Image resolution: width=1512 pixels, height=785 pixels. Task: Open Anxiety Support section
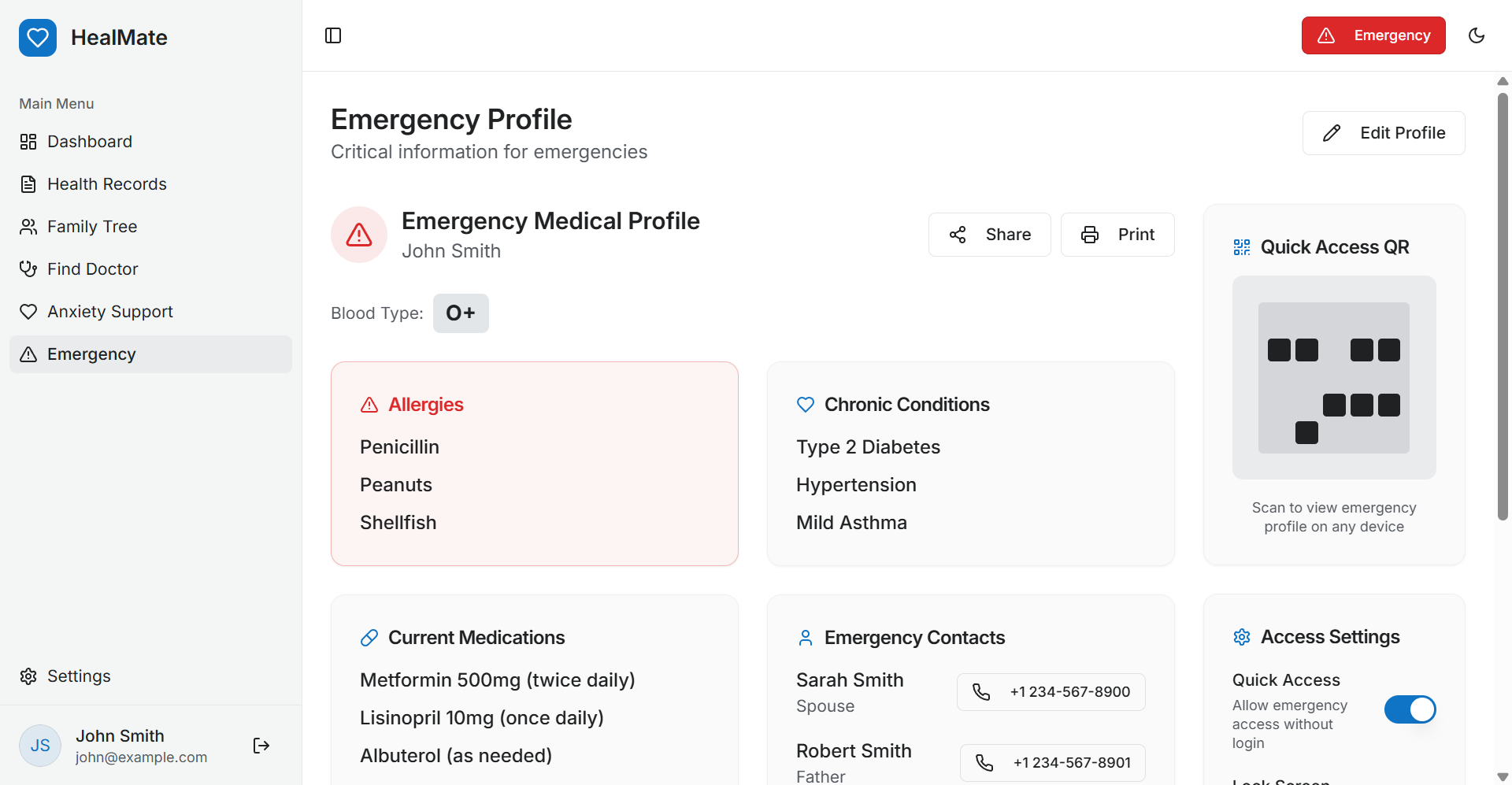(109, 312)
